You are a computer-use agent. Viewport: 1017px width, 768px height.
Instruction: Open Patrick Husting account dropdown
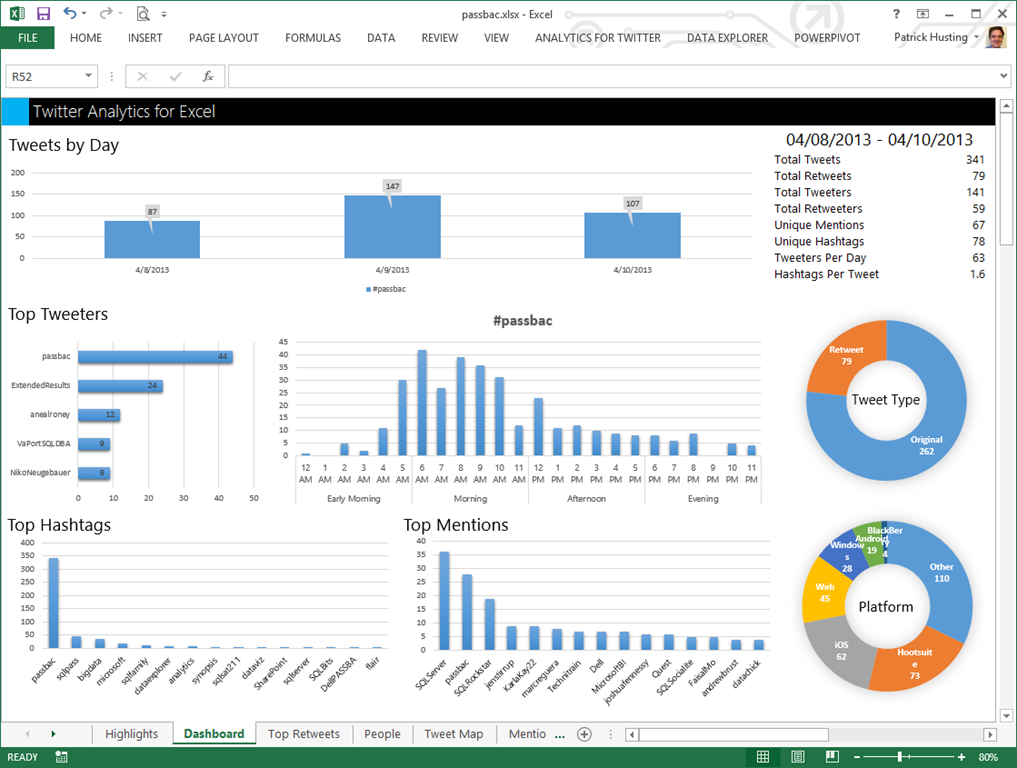tap(976, 37)
